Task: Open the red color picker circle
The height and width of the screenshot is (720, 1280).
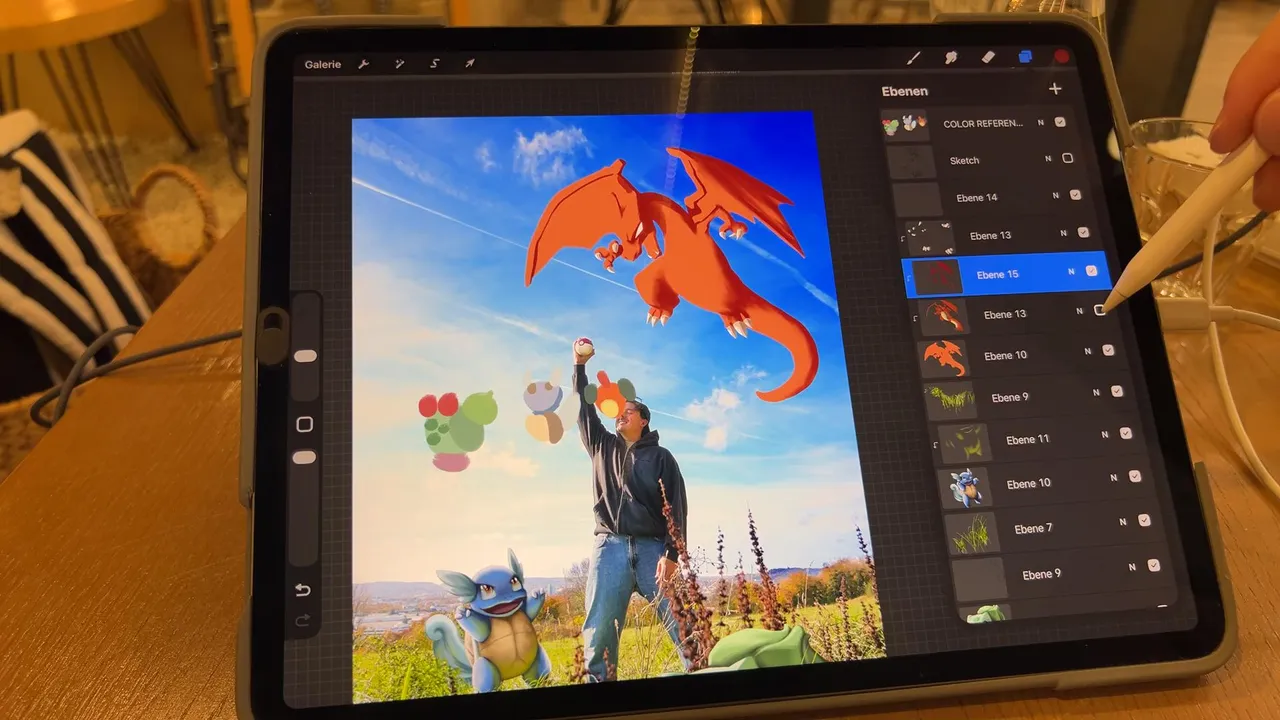Action: 1062,57
